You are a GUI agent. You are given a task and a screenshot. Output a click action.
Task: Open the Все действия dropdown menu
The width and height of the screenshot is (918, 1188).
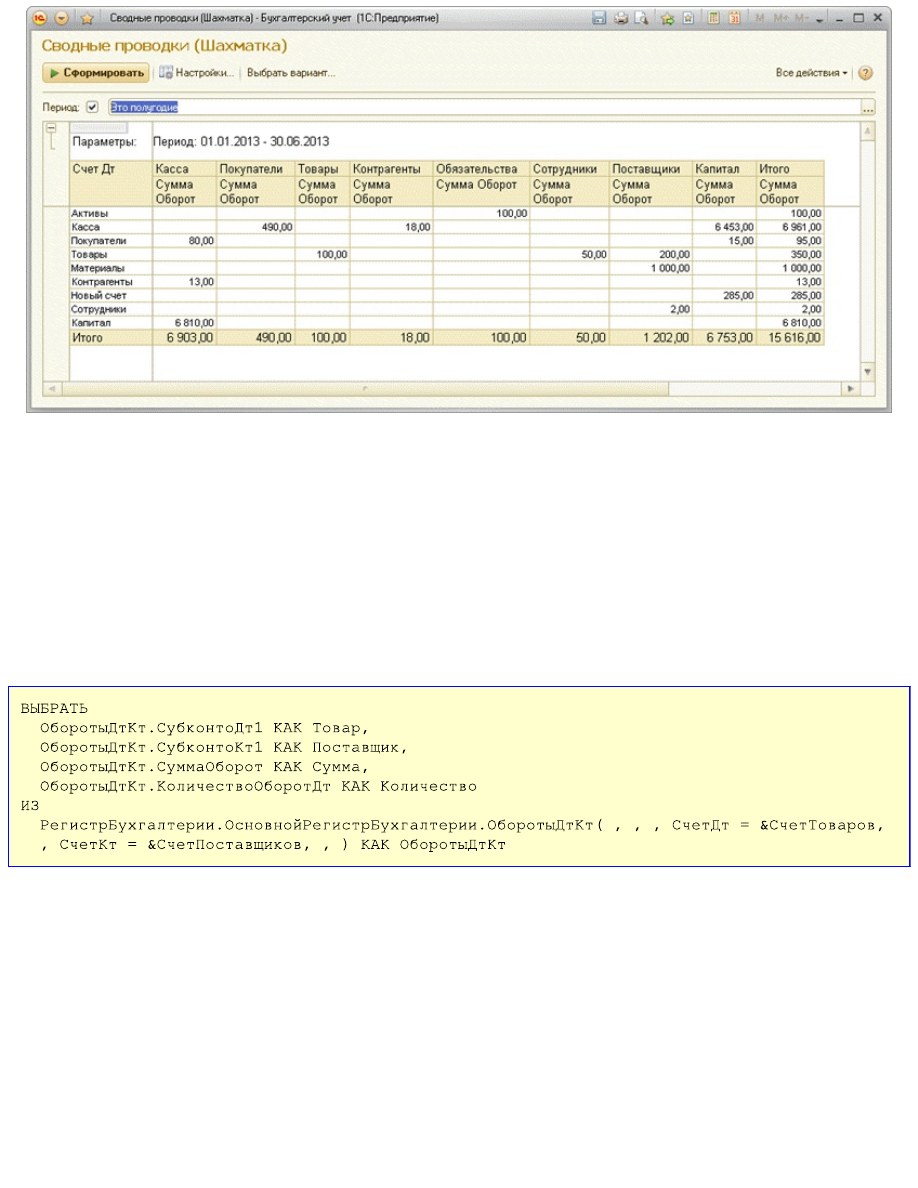(x=811, y=73)
